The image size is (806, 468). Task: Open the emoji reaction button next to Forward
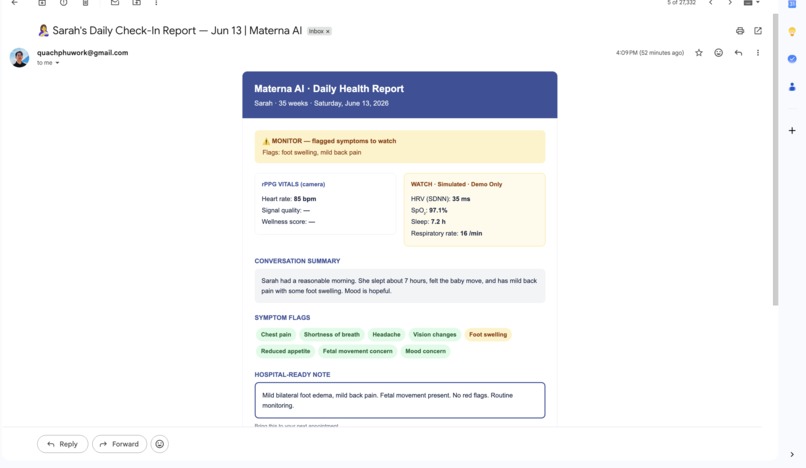tap(159, 444)
